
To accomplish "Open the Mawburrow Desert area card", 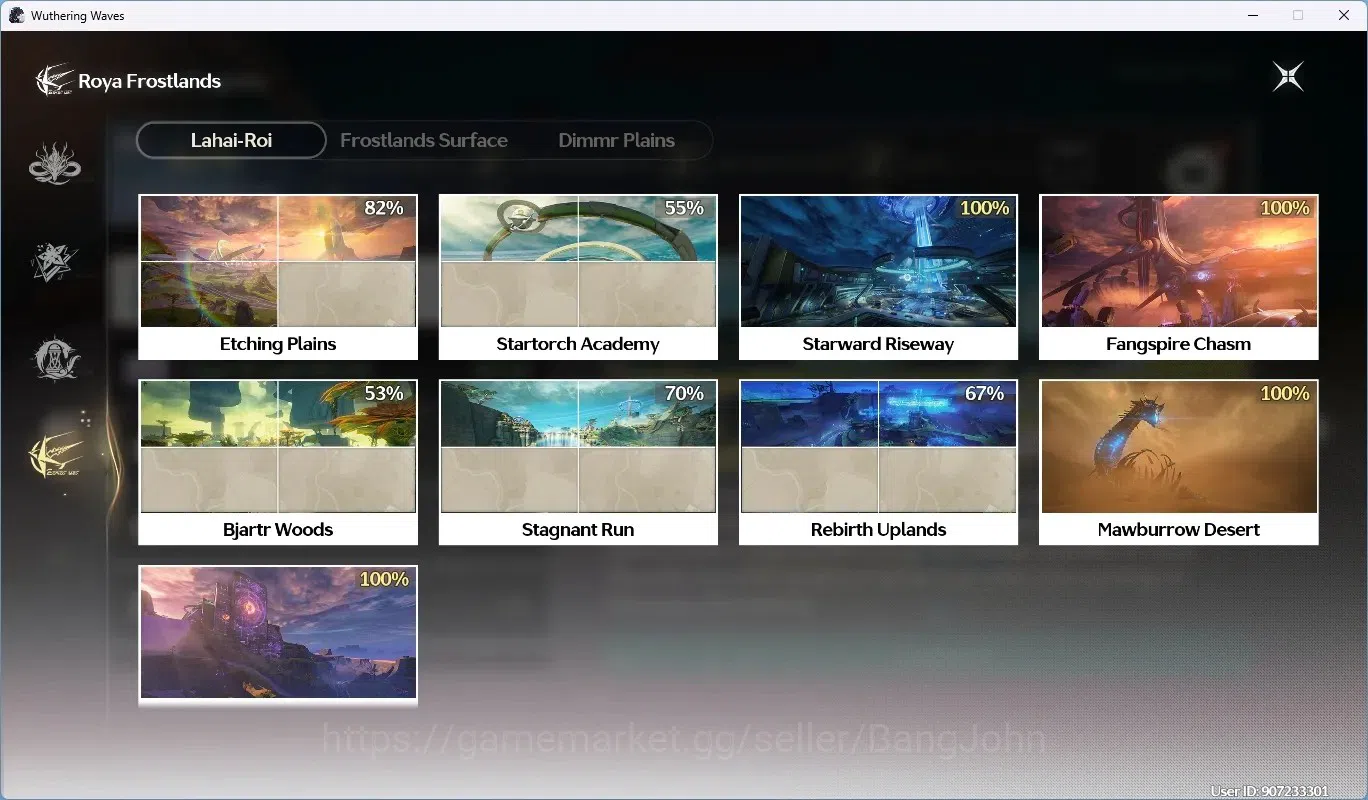I will [x=1179, y=462].
